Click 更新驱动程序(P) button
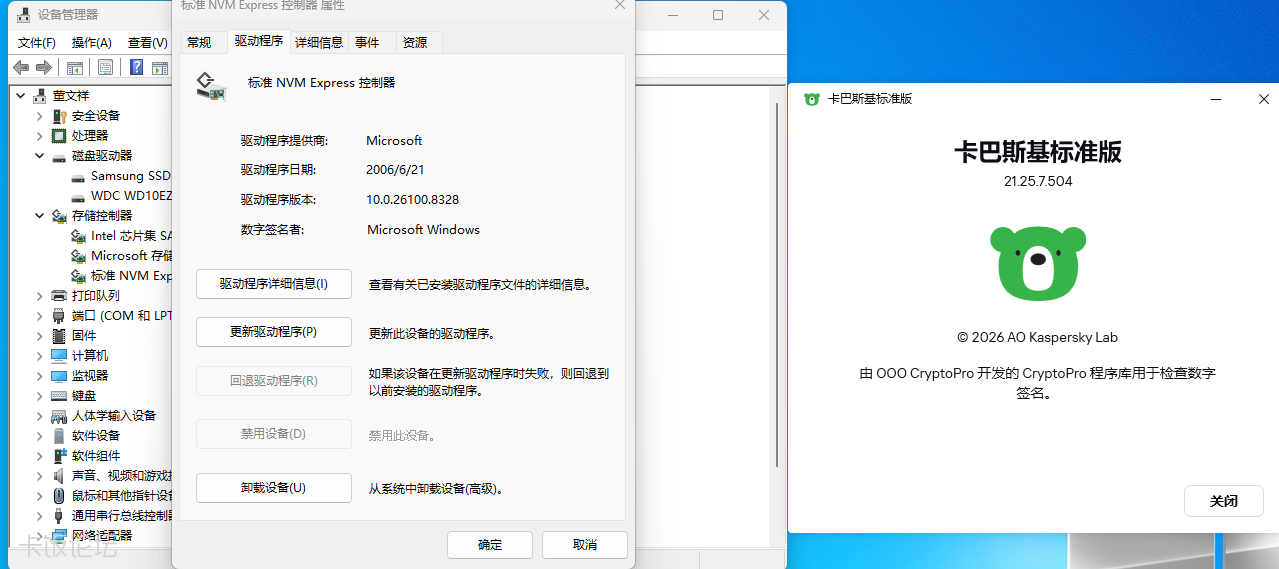Screen dimensions: 1279x569 [274, 332]
